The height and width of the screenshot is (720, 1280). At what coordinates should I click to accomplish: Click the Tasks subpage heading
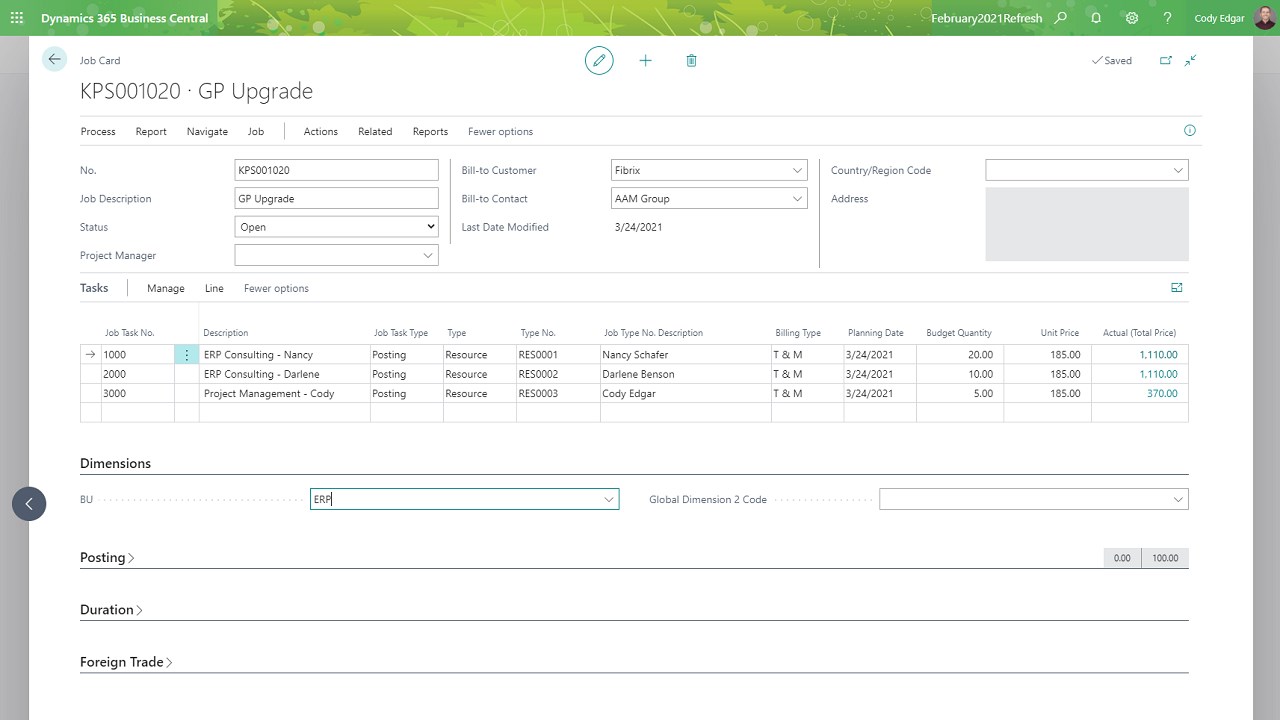coord(94,288)
